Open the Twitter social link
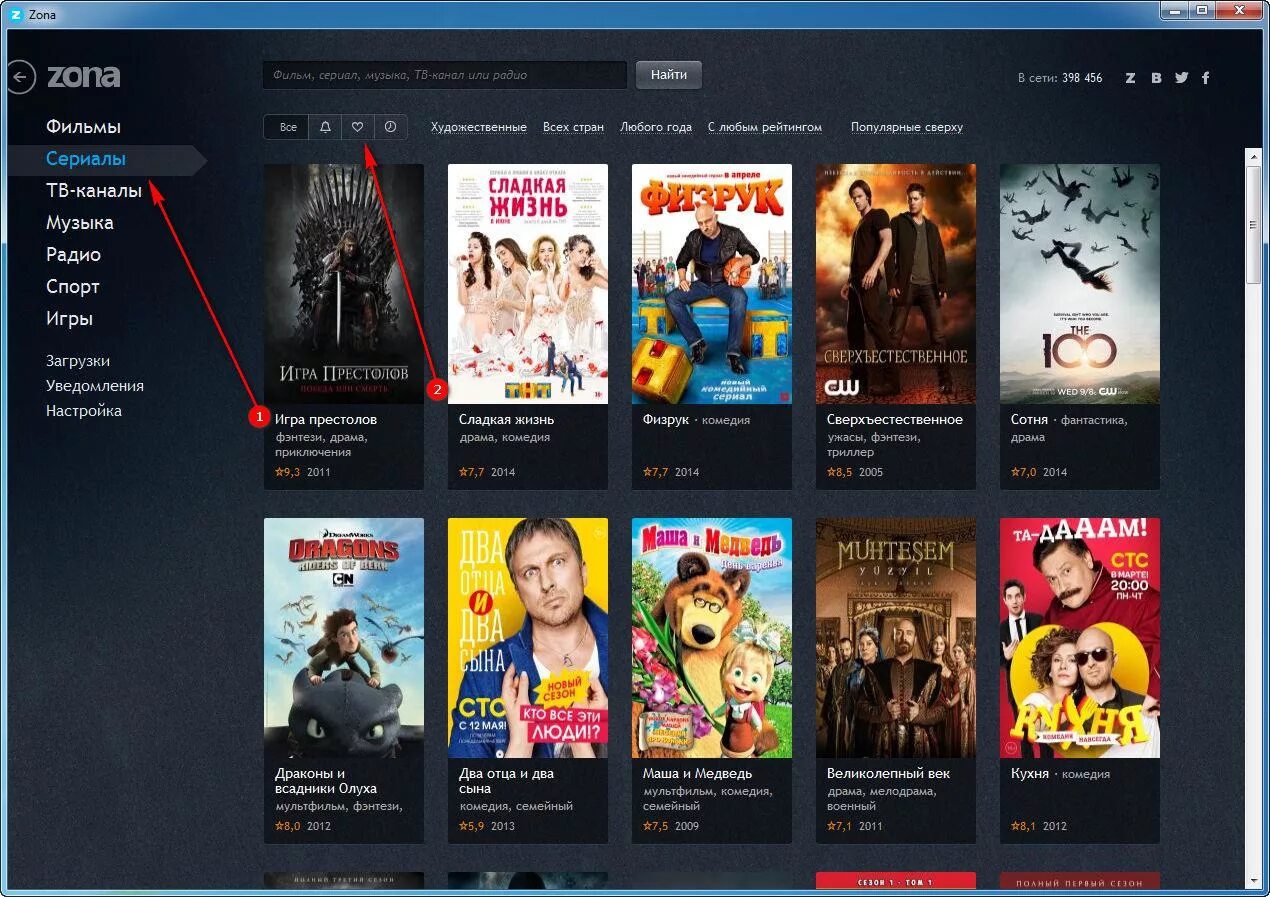The image size is (1270, 897). pos(1182,78)
